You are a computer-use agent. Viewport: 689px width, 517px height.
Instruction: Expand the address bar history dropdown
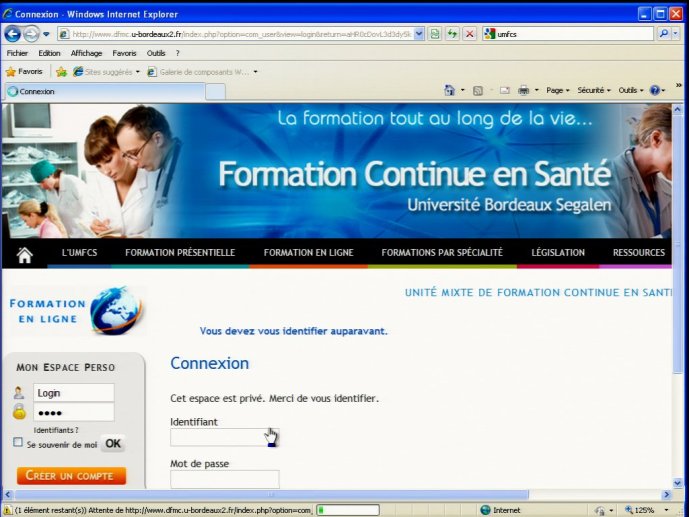point(419,34)
